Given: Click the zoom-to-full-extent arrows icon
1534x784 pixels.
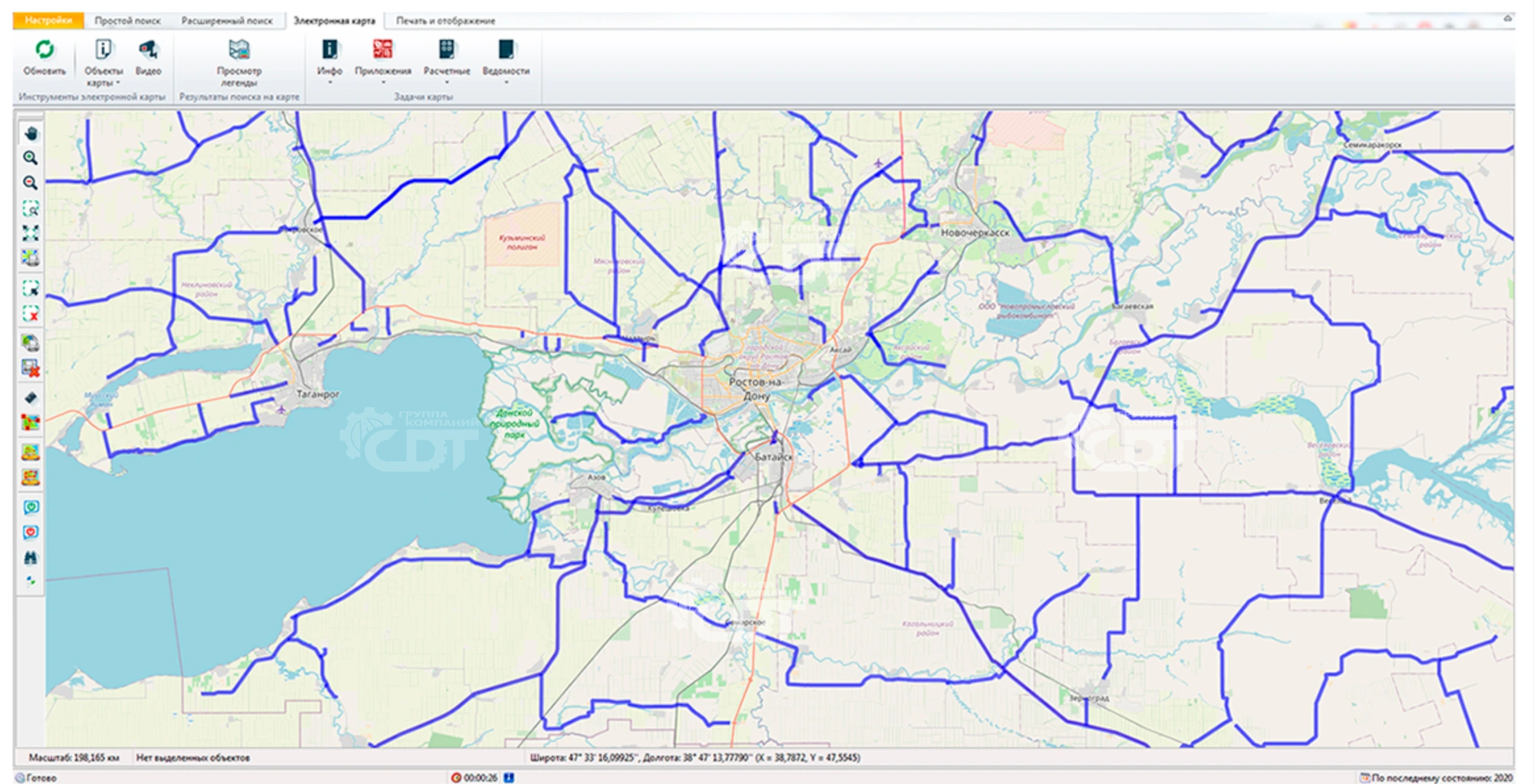Looking at the screenshot, I should 31,232.
